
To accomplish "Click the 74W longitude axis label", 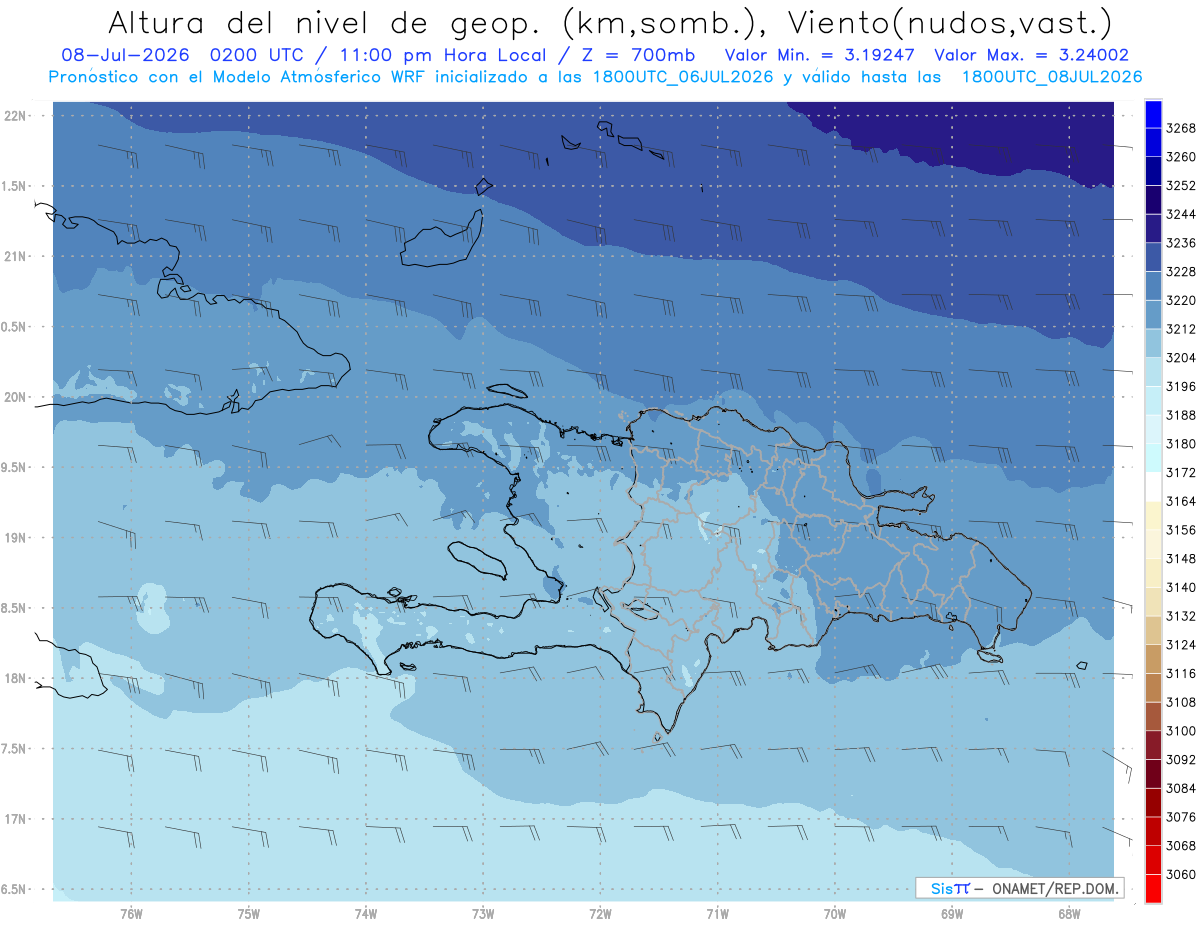I will pos(366,913).
